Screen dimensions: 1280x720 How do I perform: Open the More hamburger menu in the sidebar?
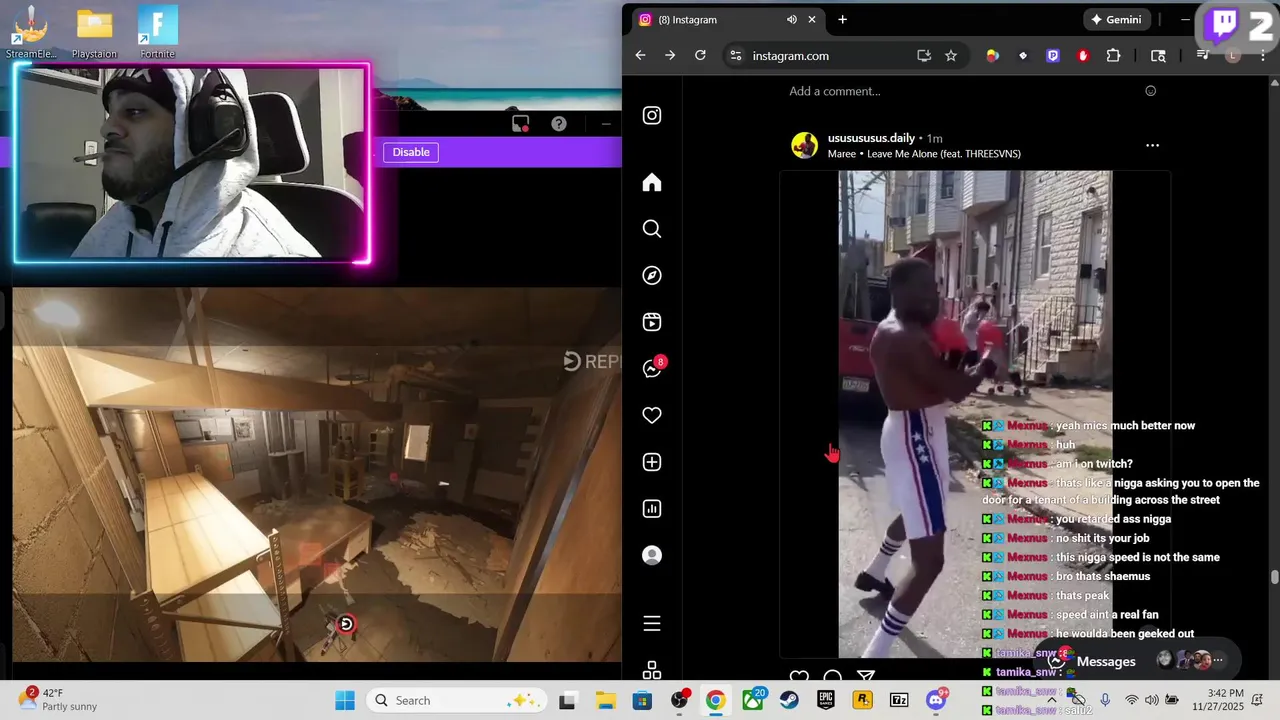tap(652, 624)
